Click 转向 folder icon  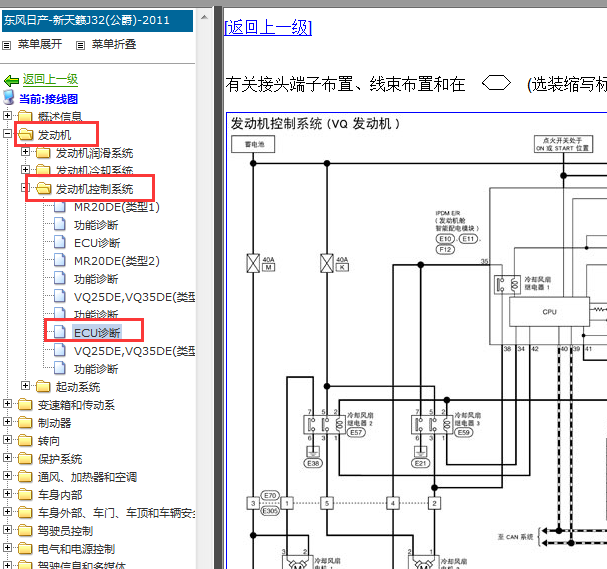click(x=26, y=440)
